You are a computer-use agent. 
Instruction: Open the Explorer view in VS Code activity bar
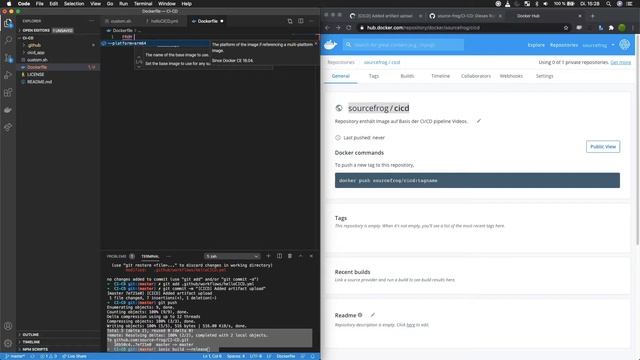click(x=8, y=23)
